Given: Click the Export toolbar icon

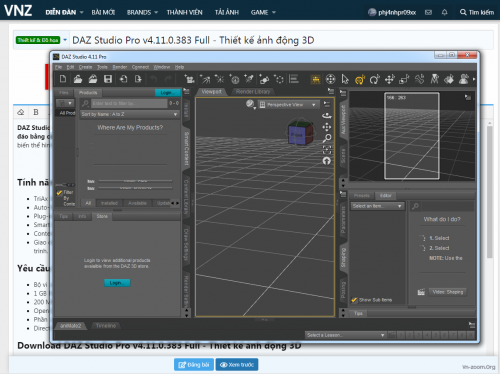Looking at the screenshot, I should [138, 79].
